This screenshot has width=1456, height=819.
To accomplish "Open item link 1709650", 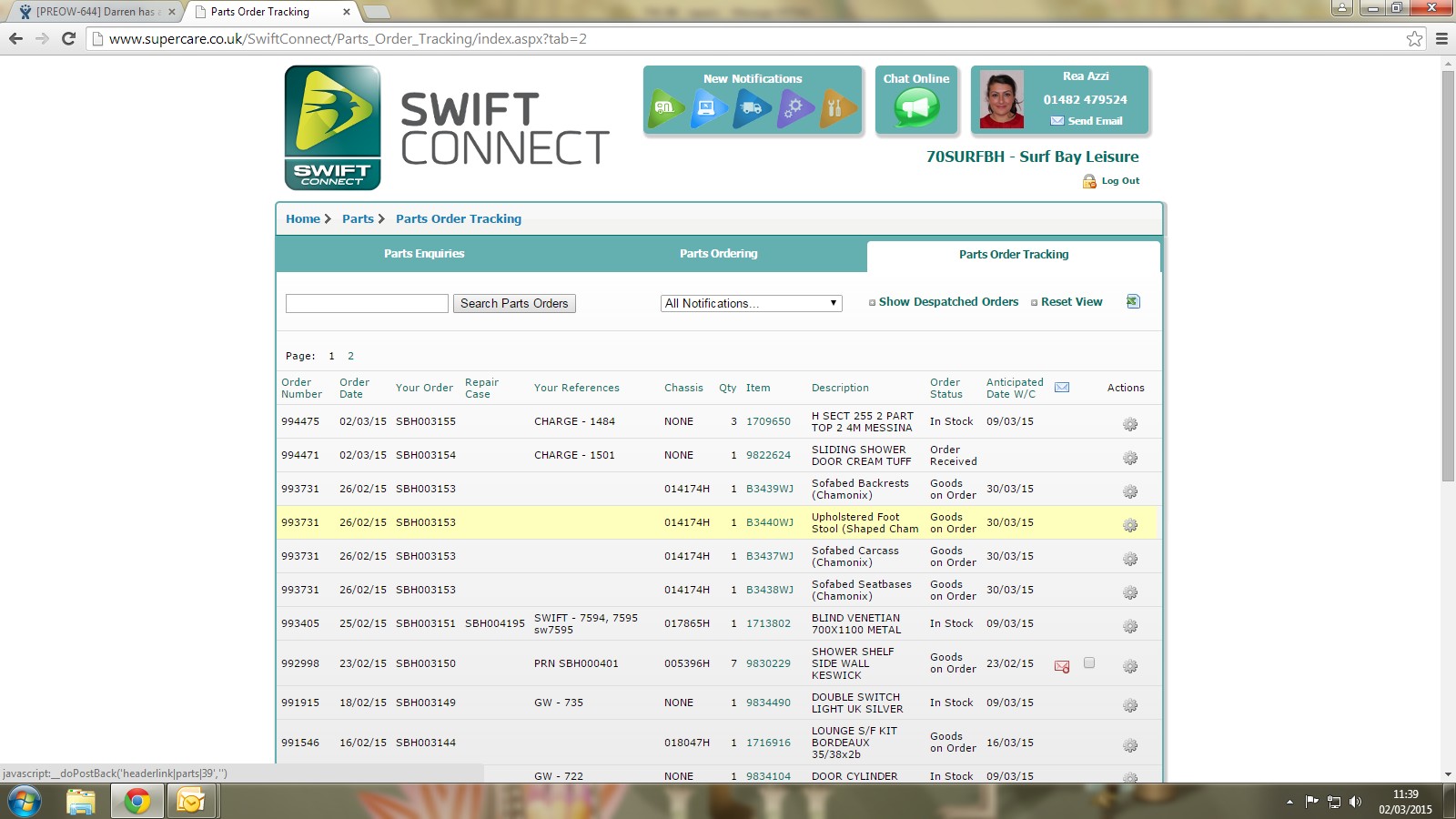I will point(768,421).
